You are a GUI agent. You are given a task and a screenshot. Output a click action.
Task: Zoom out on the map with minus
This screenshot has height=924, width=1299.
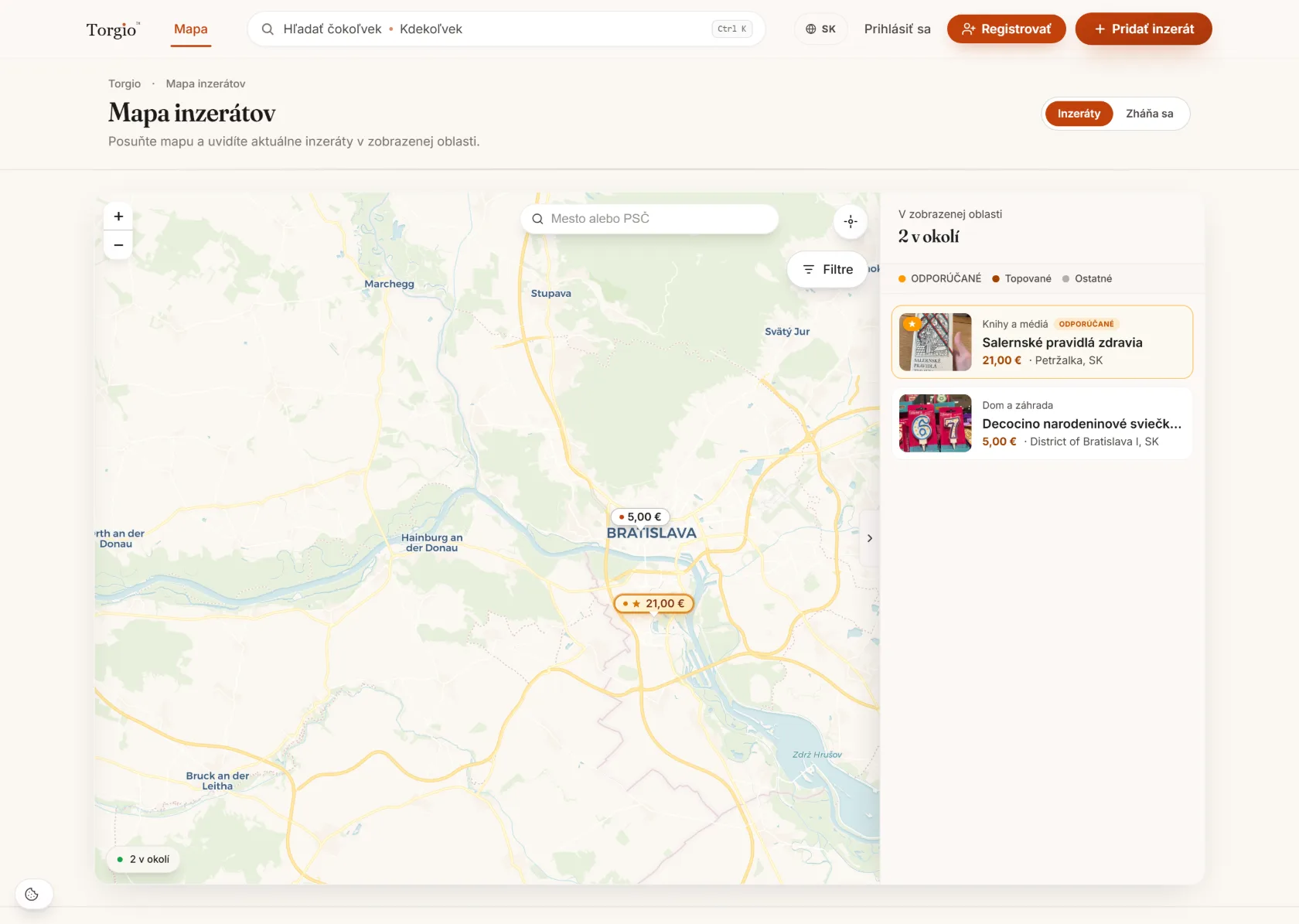(118, 245)
